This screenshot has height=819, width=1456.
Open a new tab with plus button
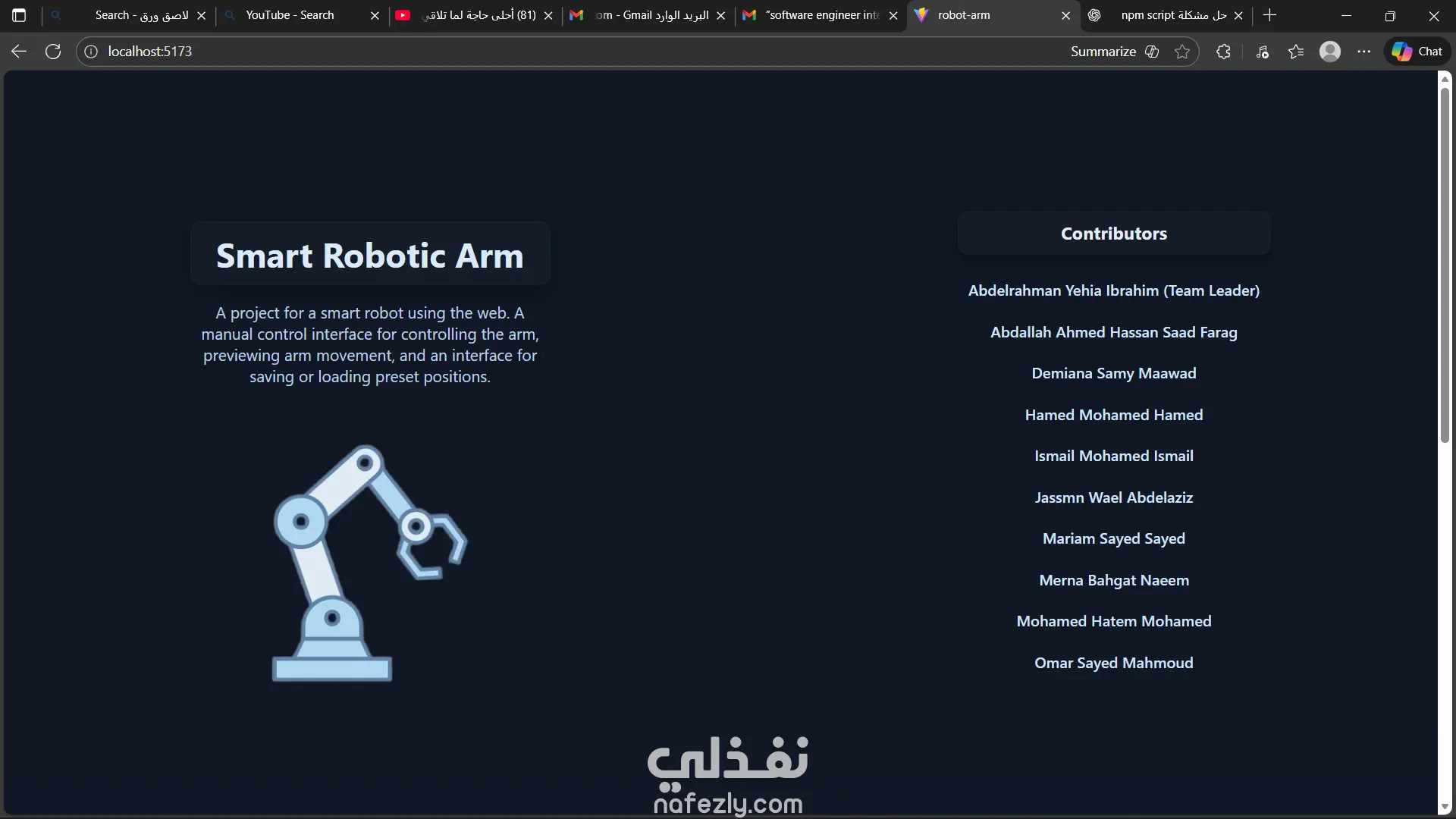point(1270,15)
